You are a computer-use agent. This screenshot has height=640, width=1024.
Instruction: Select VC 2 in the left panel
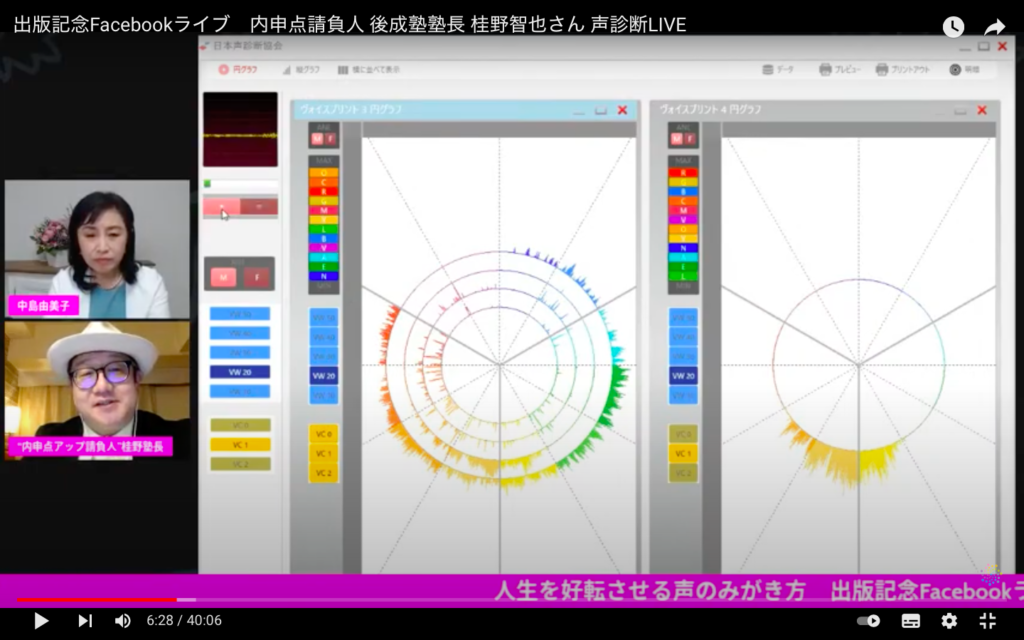tap(240, 464)
